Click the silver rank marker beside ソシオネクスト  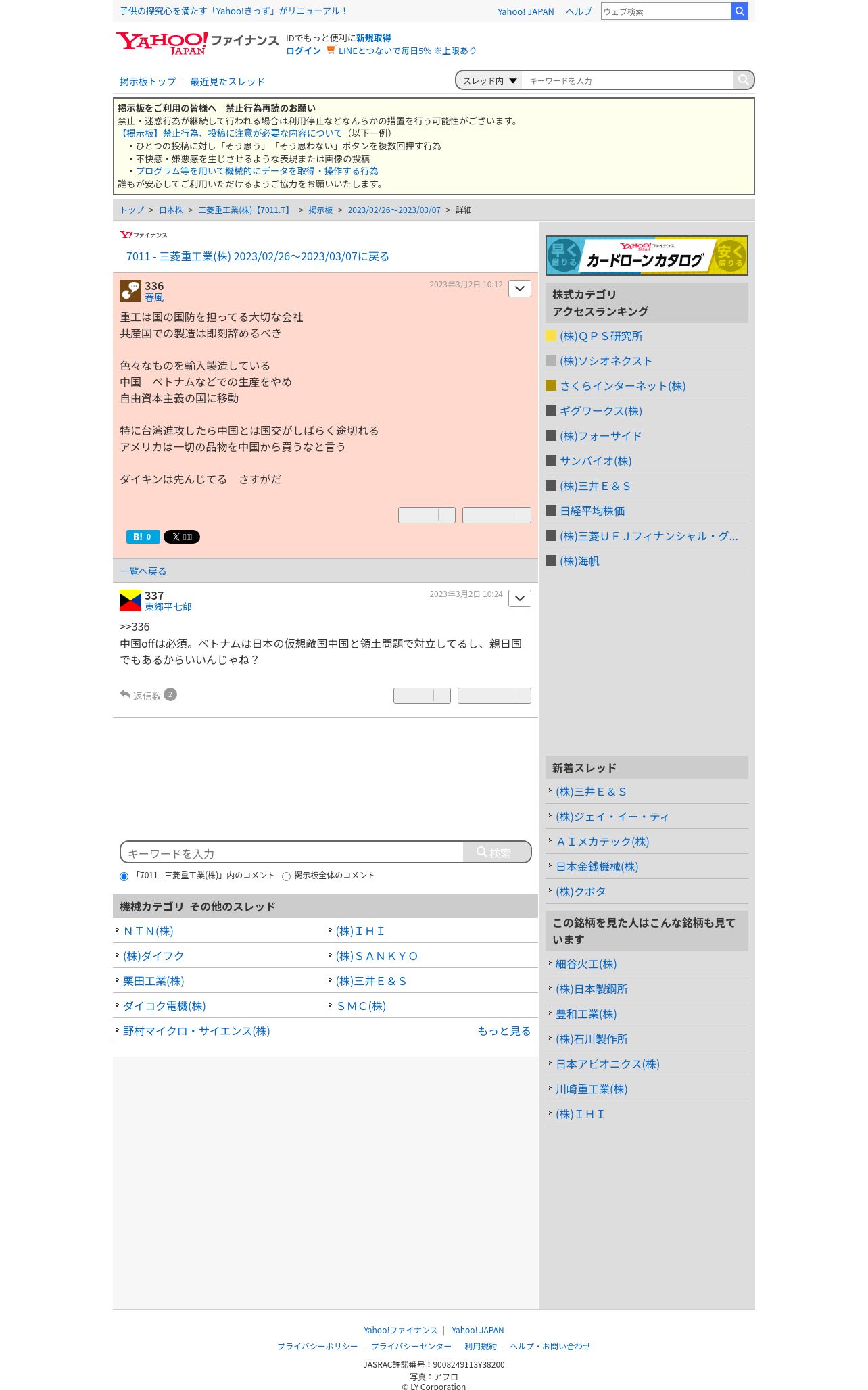[551, 360]
